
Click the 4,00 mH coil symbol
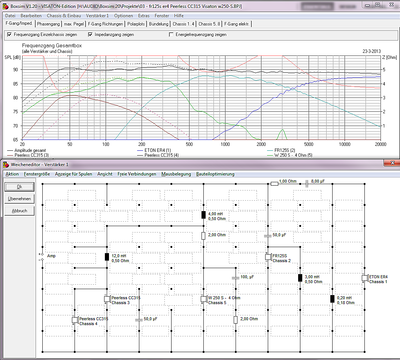pyautogui.click(x=203, y=215)
